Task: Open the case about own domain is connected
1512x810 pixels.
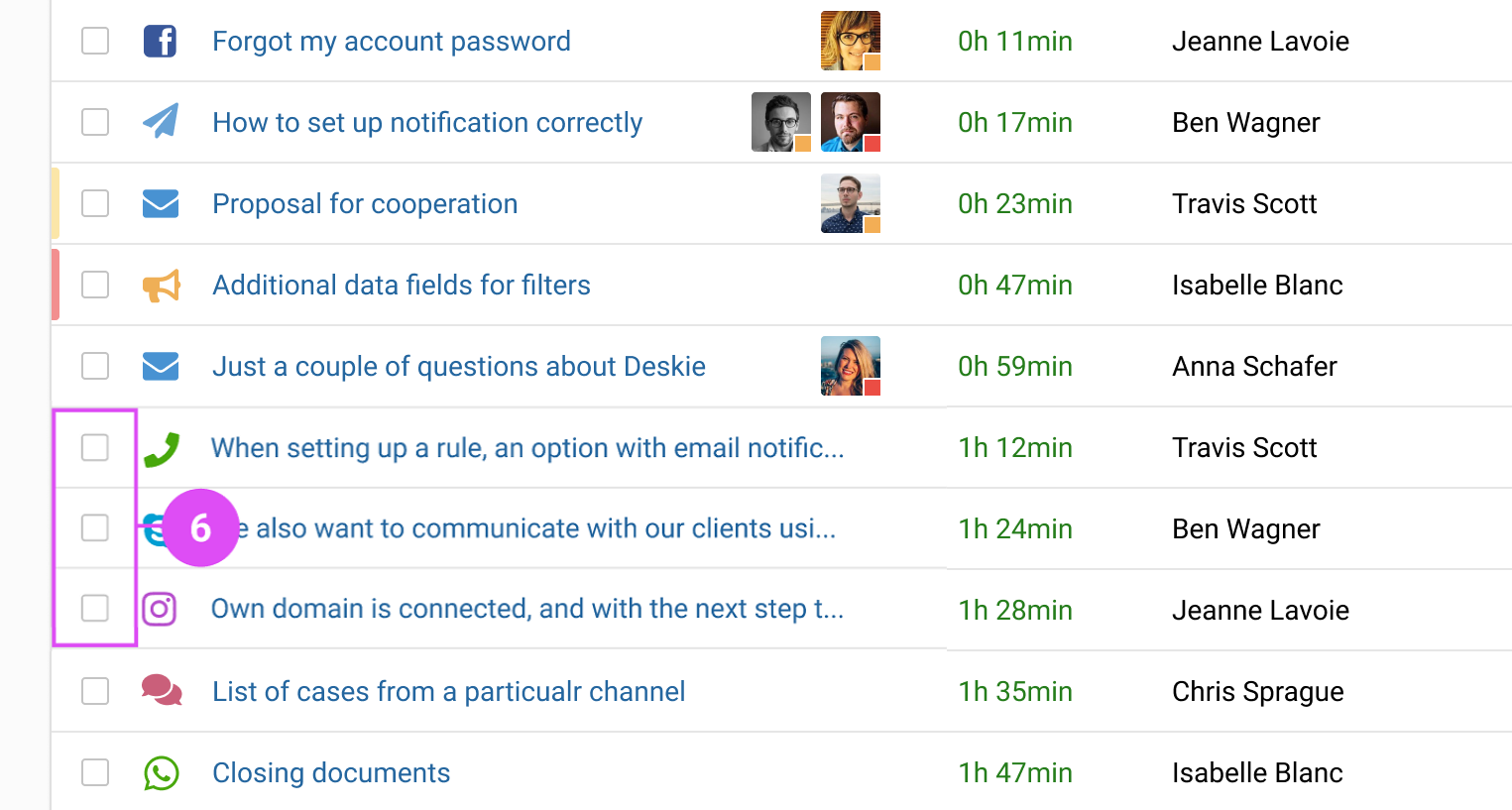Action: (527, 609)
